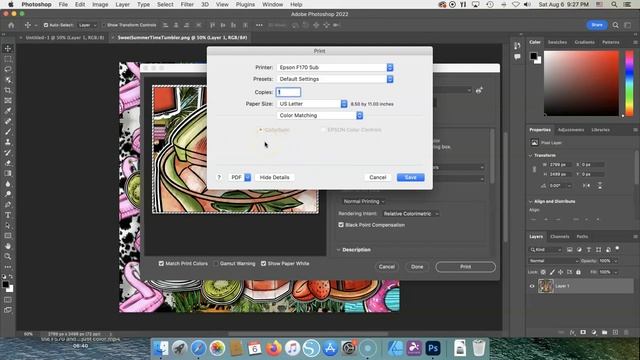Image resolution: width=640 pixels, height=360 pixels.
Task: Open the Trash in the Dock
Action: coord(479,348)
